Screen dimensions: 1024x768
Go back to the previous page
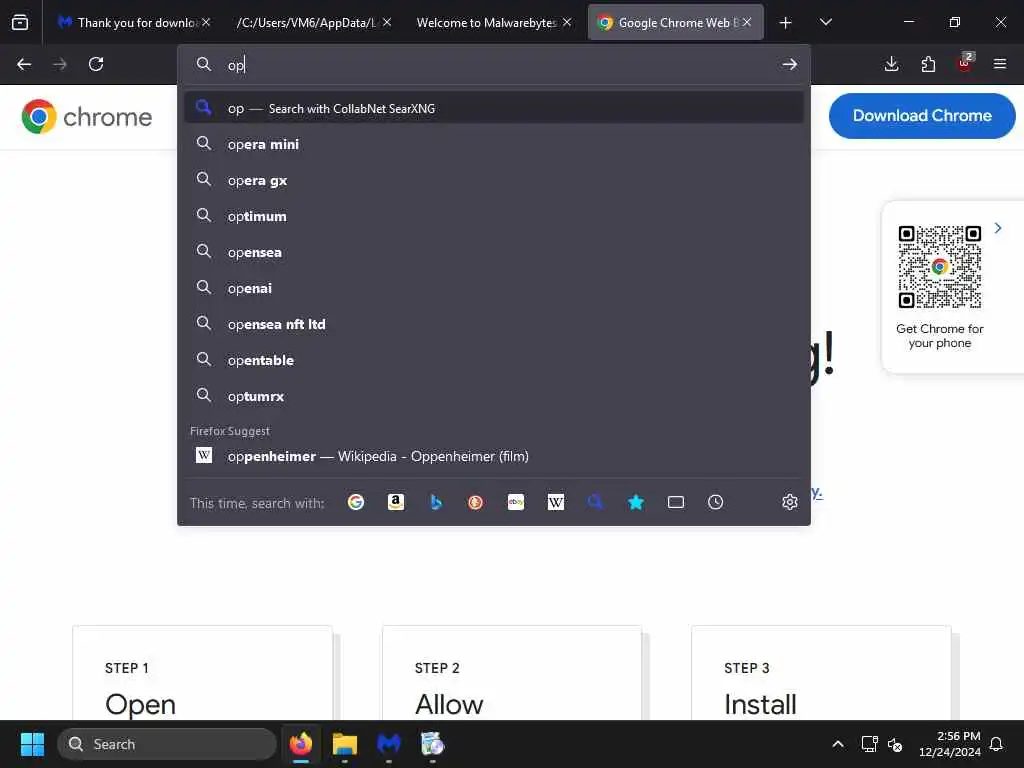coord(24,64)
